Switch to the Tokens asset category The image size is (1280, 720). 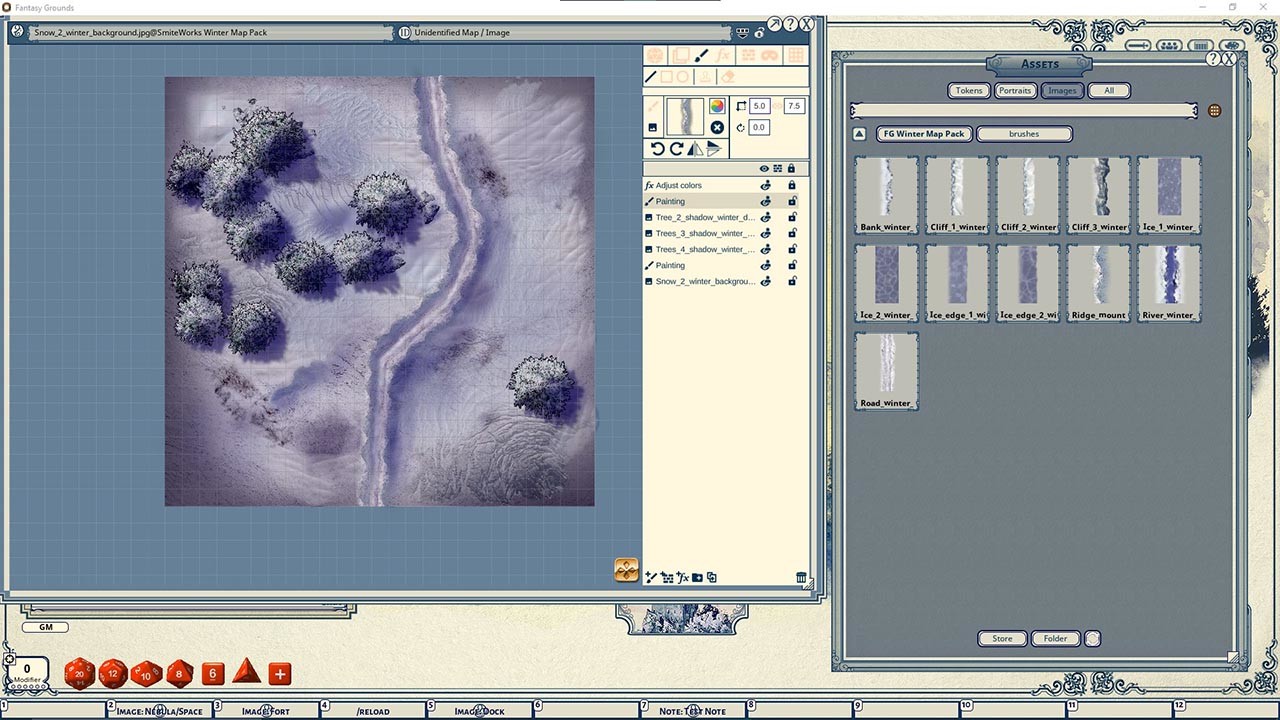(x=967, y=90)
